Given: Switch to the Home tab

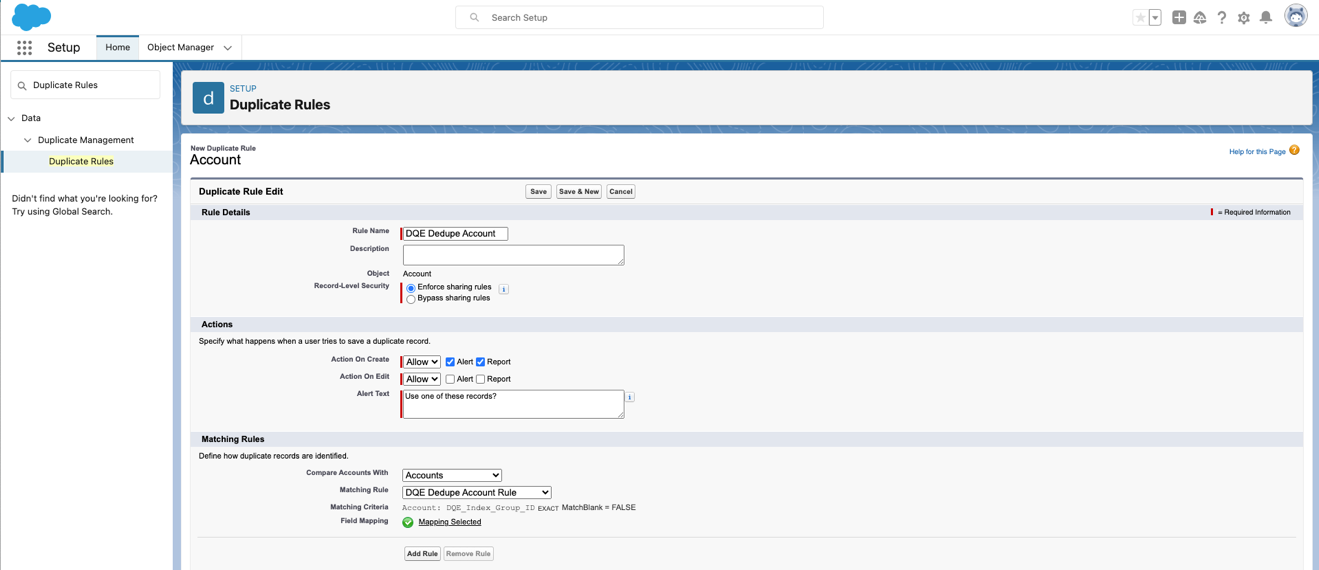Looking at the screenshot, I should [x=117, y=47].
